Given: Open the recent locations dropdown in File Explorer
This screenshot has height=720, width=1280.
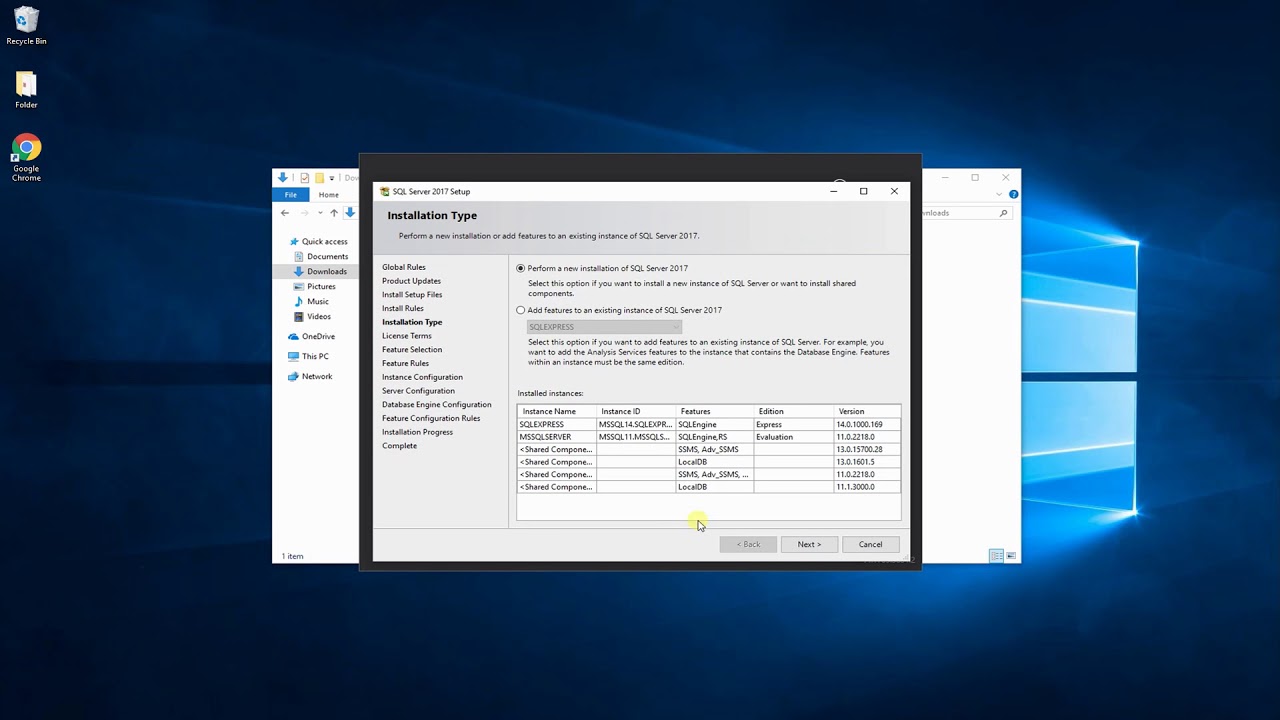Looking at the screenshot, I should click(x=320, y=213).
